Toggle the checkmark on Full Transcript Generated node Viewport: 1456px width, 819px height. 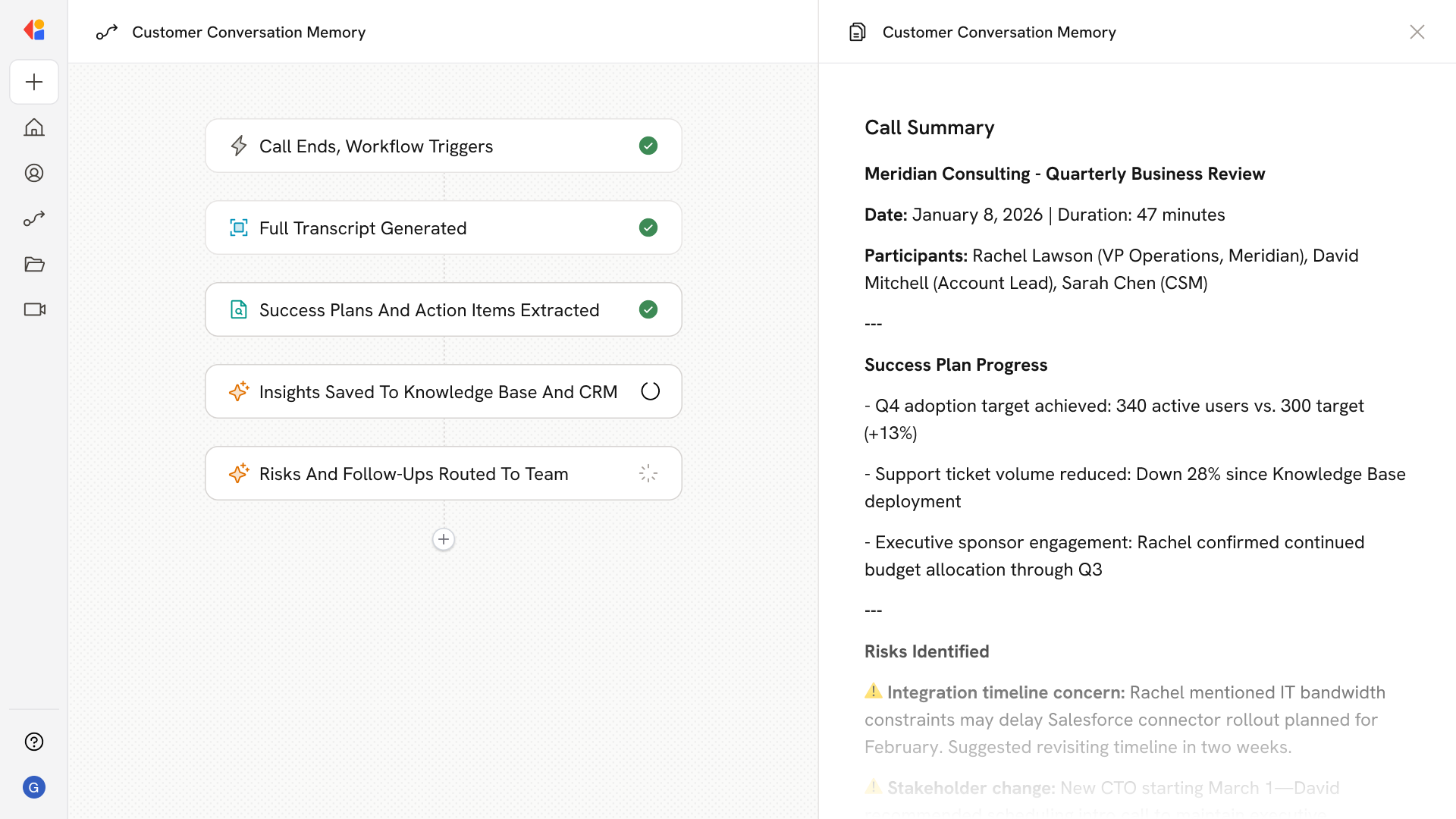pos(648,227)
